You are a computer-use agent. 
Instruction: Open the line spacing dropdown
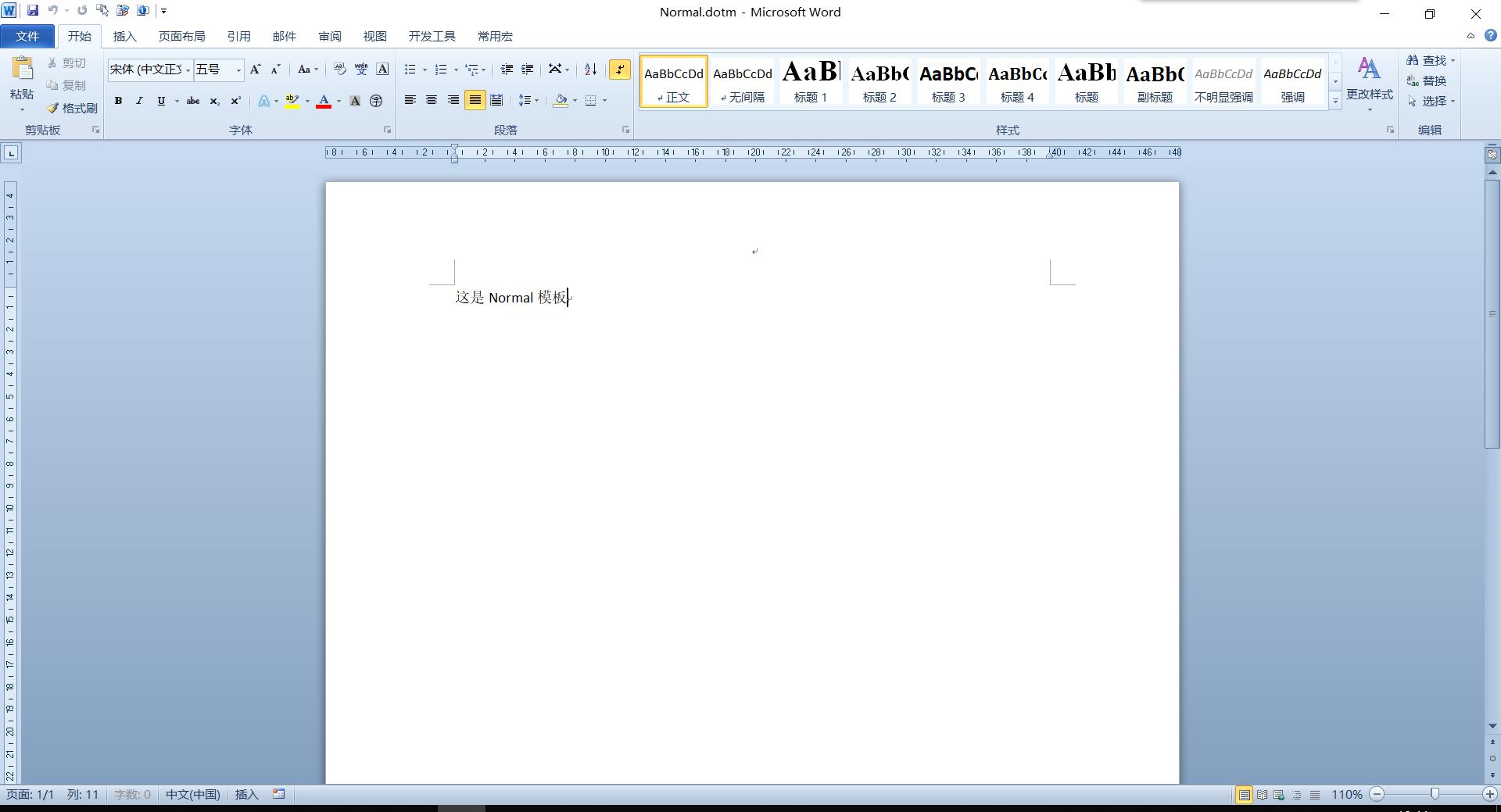(x=528, y=100)
